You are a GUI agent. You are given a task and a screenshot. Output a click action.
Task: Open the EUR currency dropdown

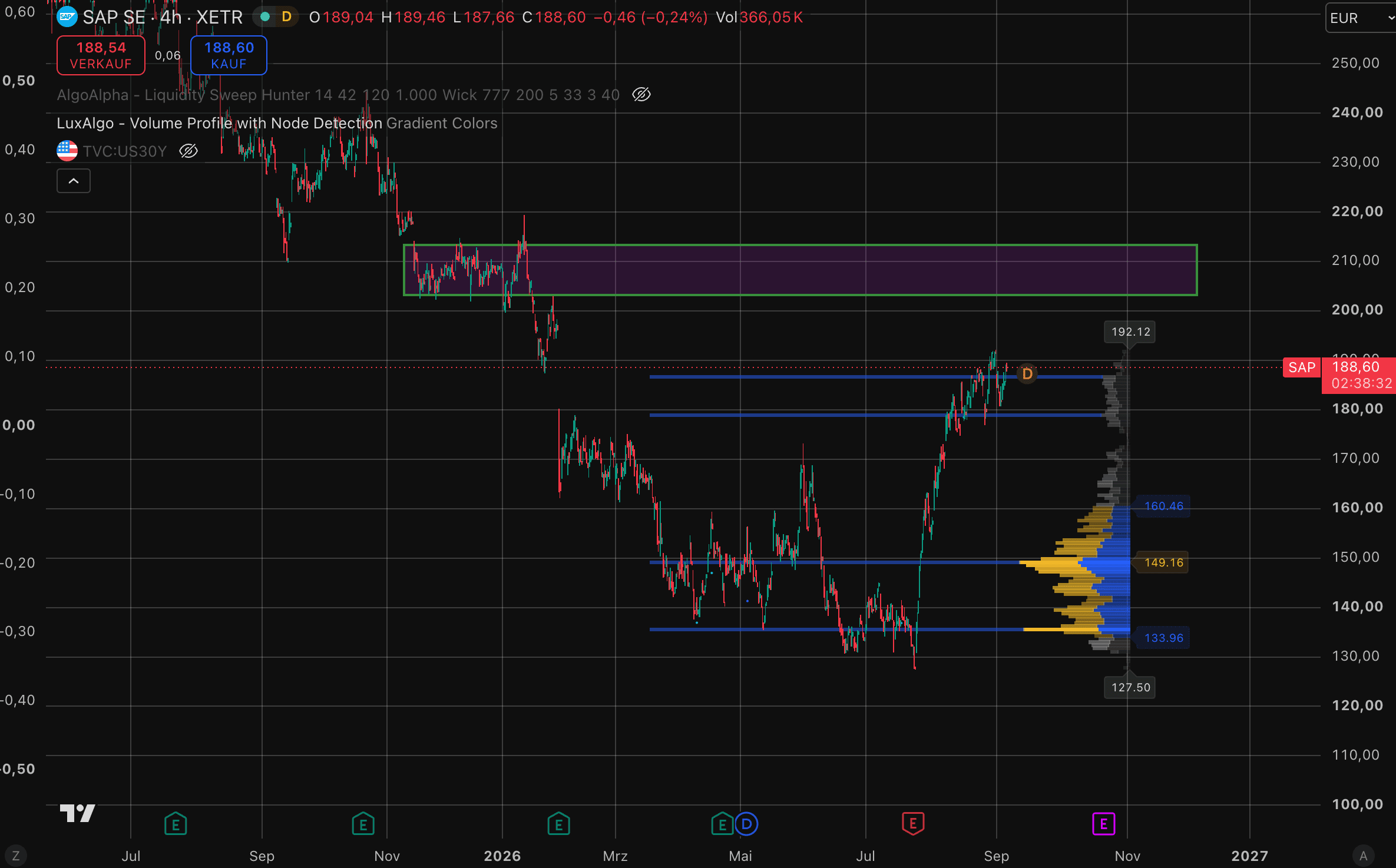pyautogui.click(x=1361, y=18)
